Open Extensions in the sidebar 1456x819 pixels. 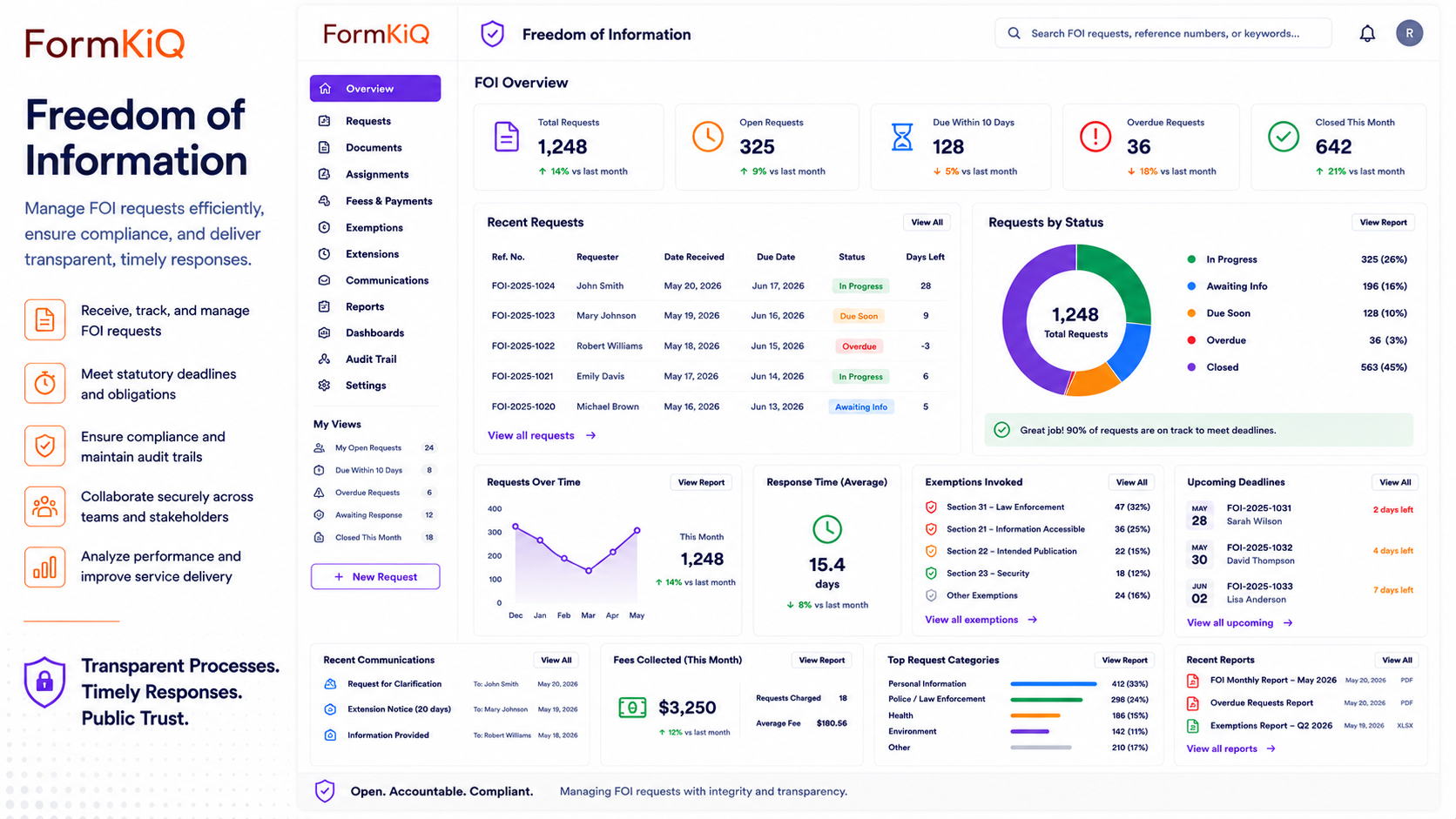[x=375, y=254]
